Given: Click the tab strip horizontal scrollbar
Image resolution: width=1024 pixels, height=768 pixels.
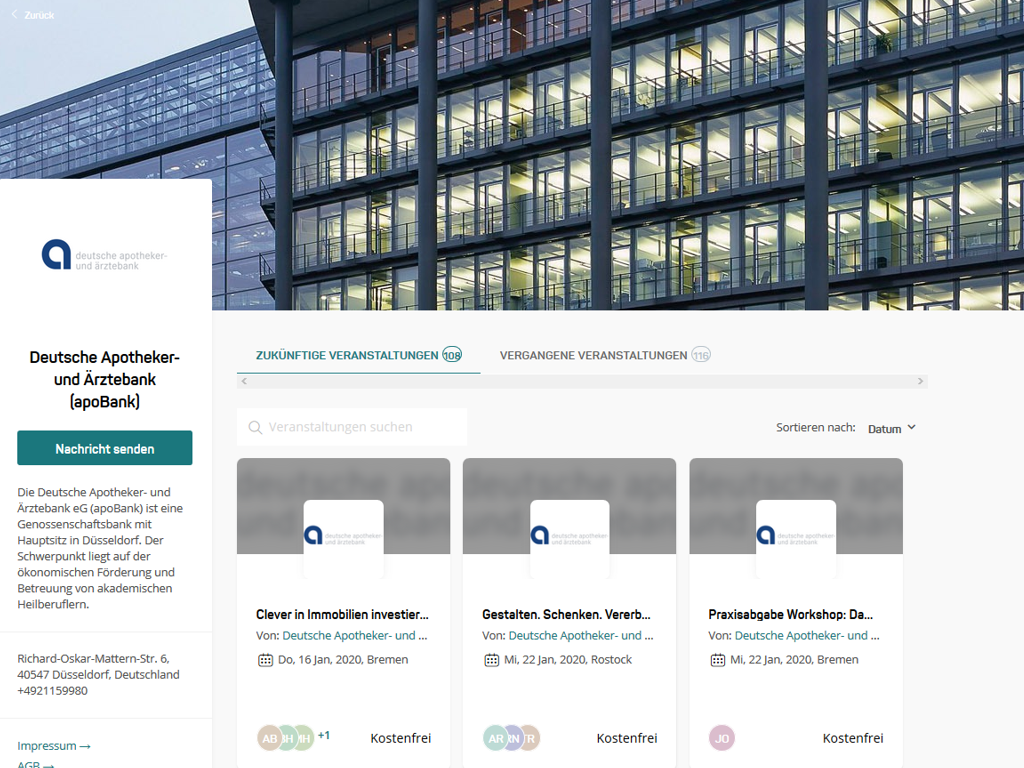Looking at the screenshot, I should point(582,381).
